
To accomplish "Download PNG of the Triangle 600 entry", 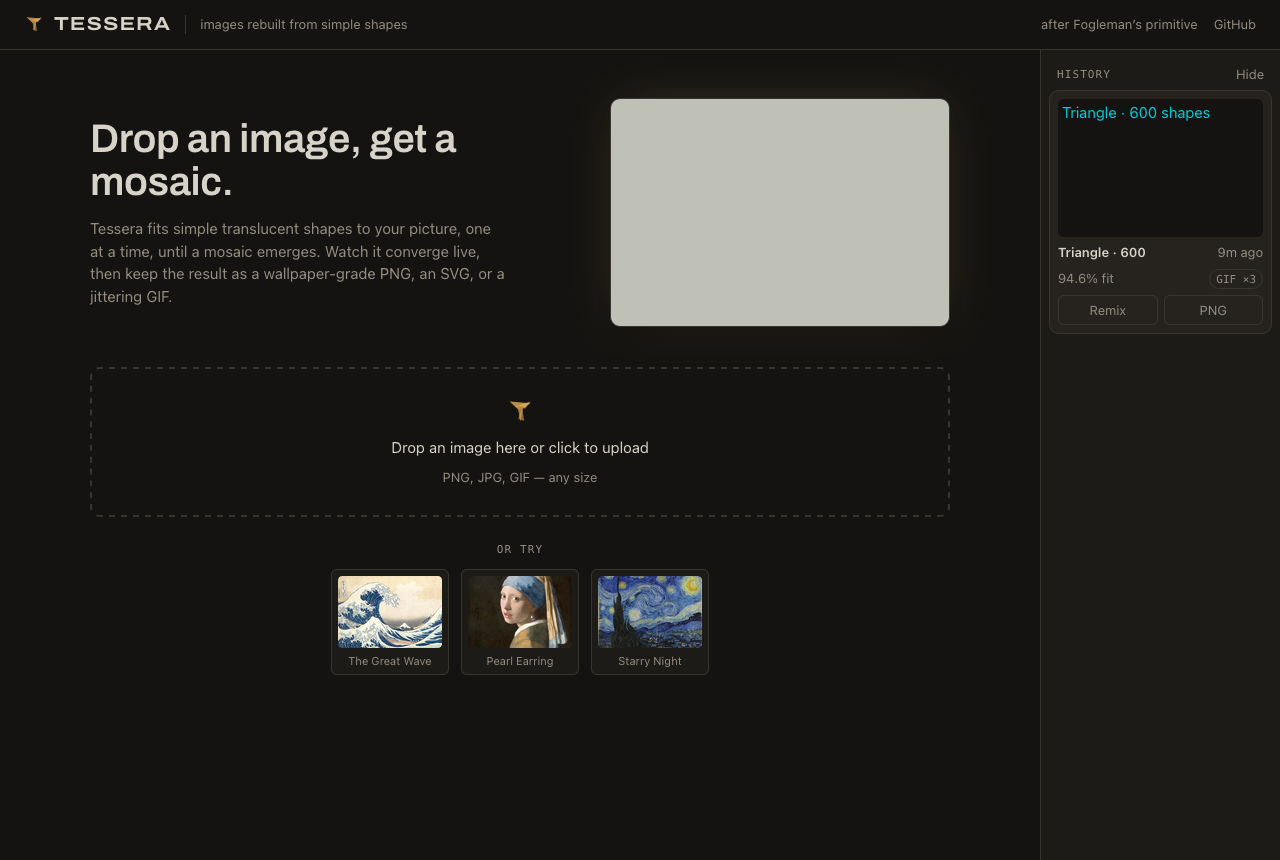I will point(1213,310).
